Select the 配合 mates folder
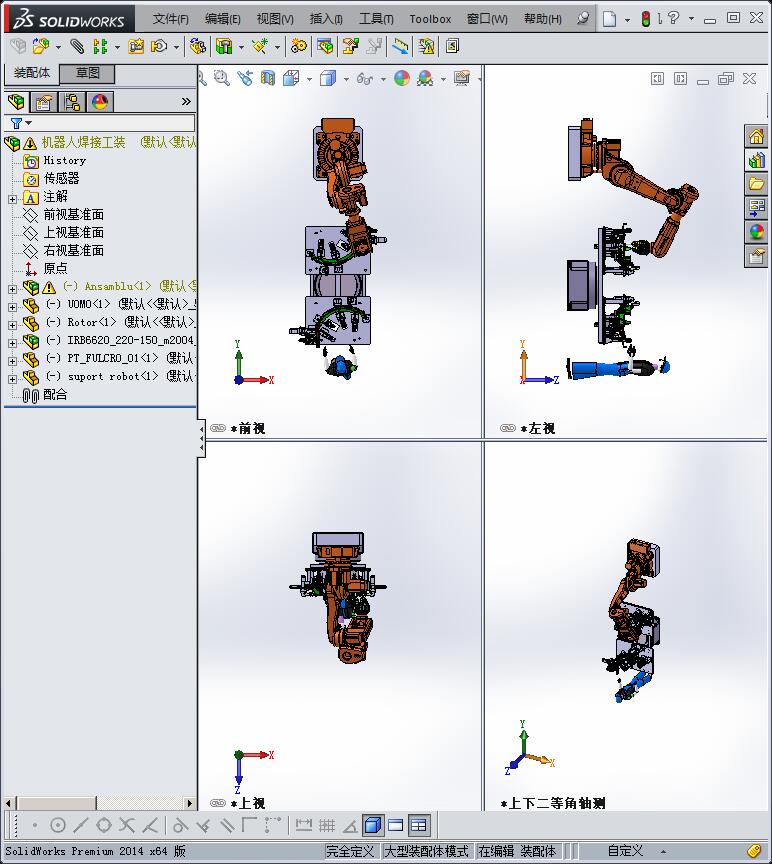This screenshot has height=864, width=772. click(55, 395)
